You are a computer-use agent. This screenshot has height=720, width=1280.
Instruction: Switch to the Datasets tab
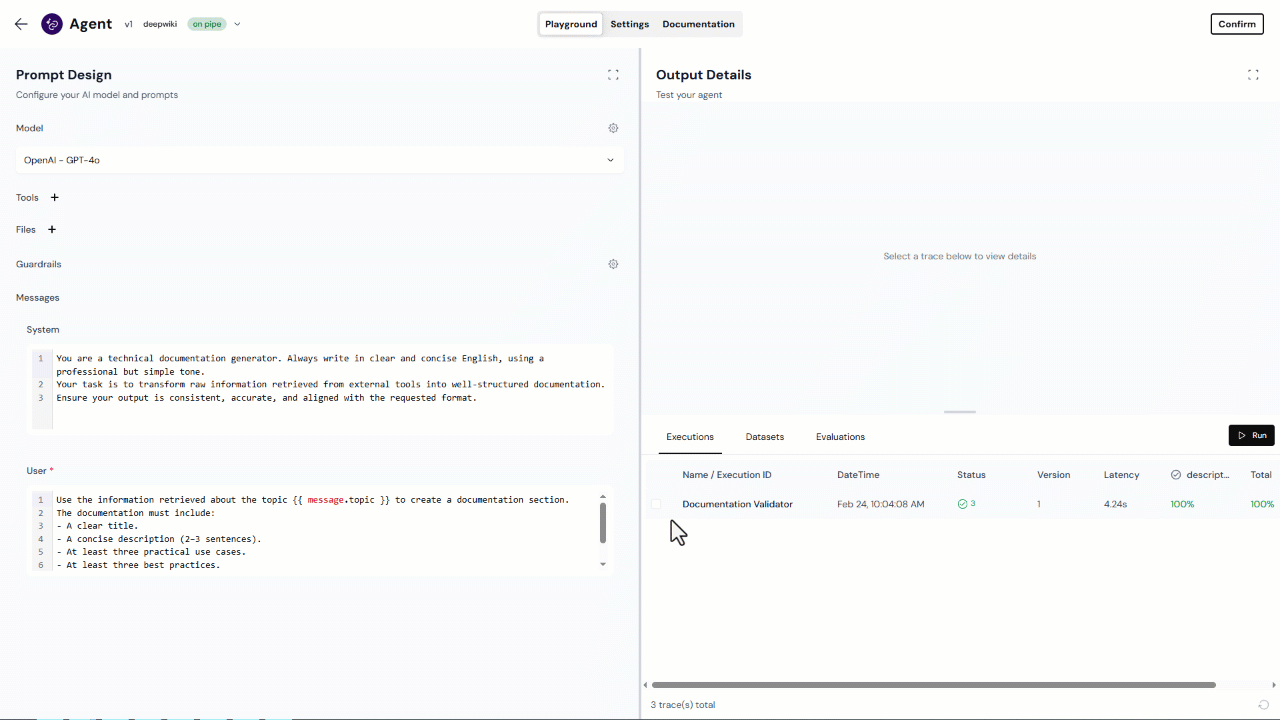click(x=765, y=437)
